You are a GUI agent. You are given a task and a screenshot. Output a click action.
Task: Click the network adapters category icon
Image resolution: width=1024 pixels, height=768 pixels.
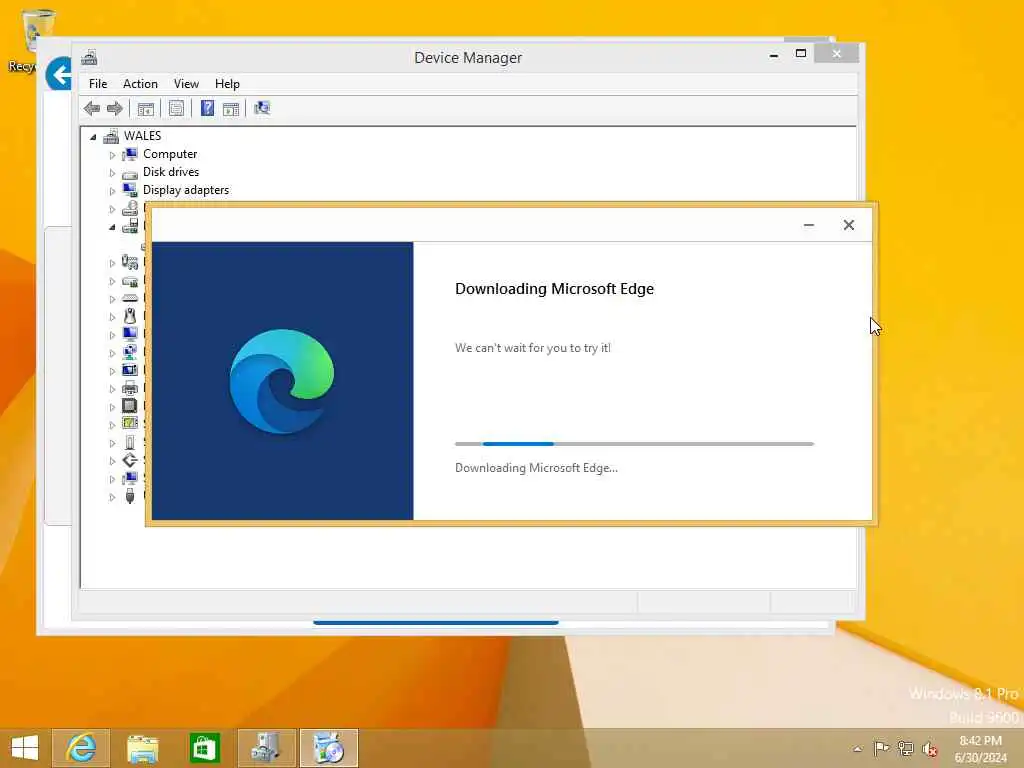click(x=130, y=352)
